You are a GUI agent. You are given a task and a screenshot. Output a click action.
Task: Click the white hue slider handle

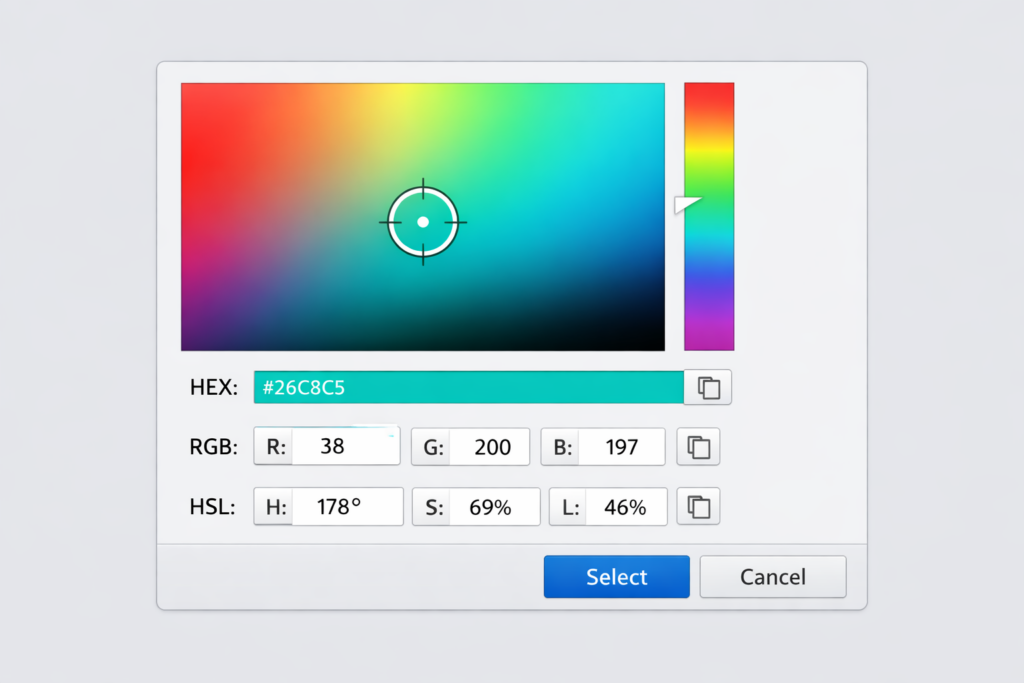coord(687,204)
